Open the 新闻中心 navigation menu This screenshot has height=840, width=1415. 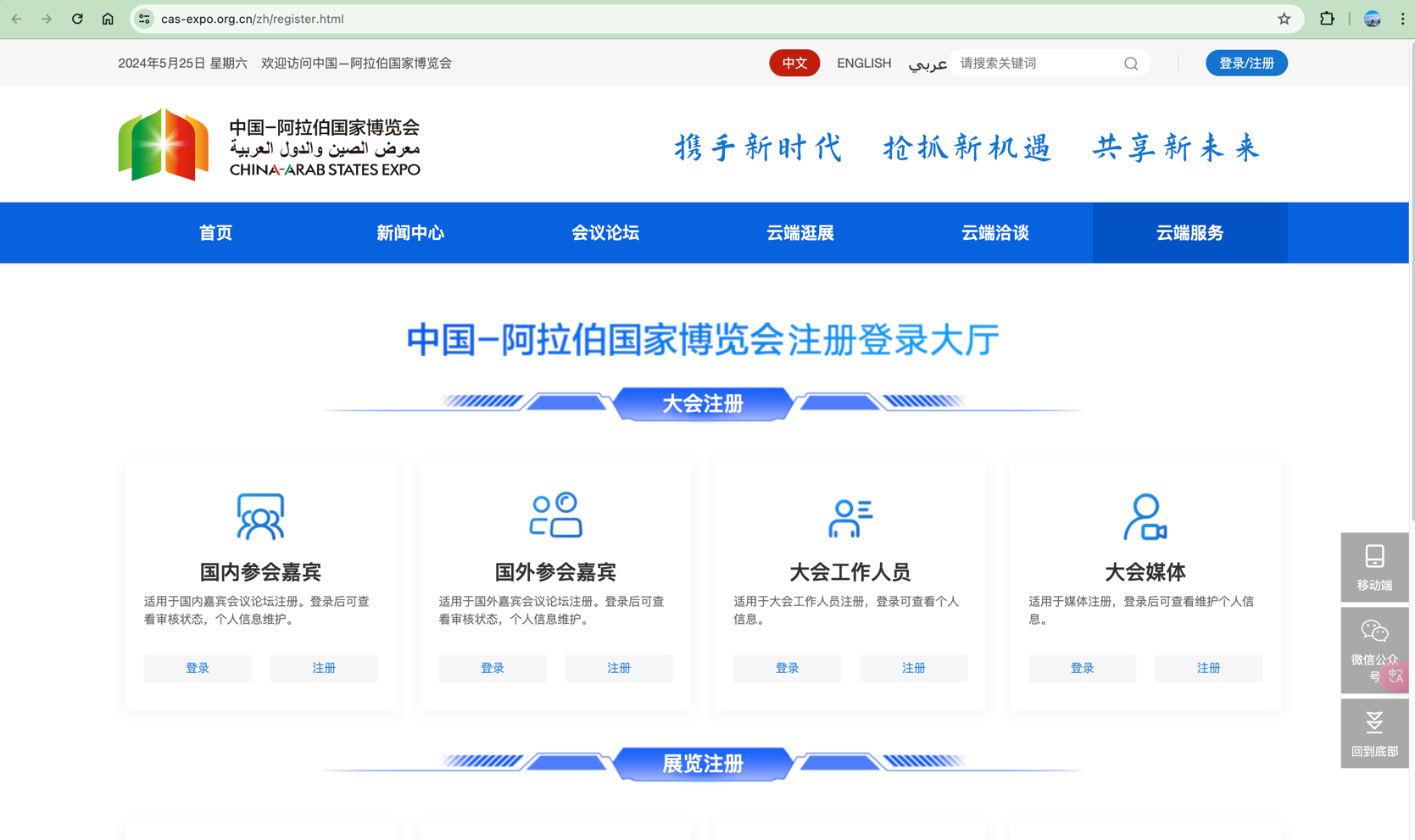[x=410, y=233]
